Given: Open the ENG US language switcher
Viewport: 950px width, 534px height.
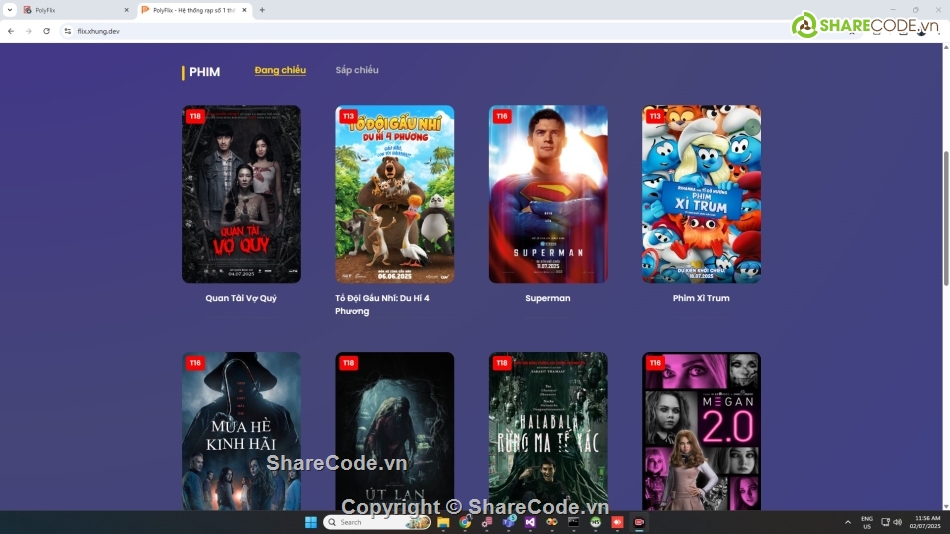Looking at the screenshot, I should click(867, 522).
